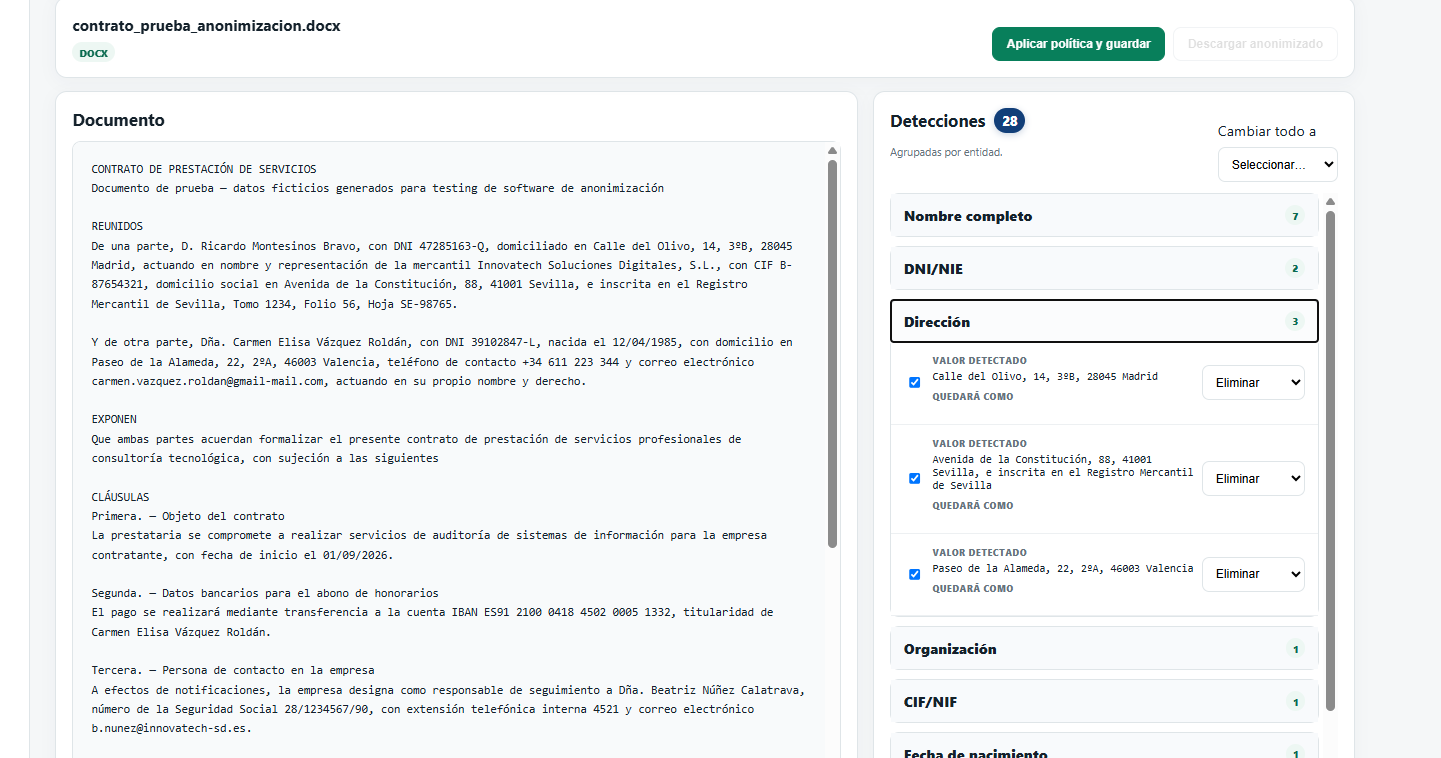This screenshot has height=758, width=1441.
Task: Expand the DNI/NIE detections group
Action: tap(1104, 269)
